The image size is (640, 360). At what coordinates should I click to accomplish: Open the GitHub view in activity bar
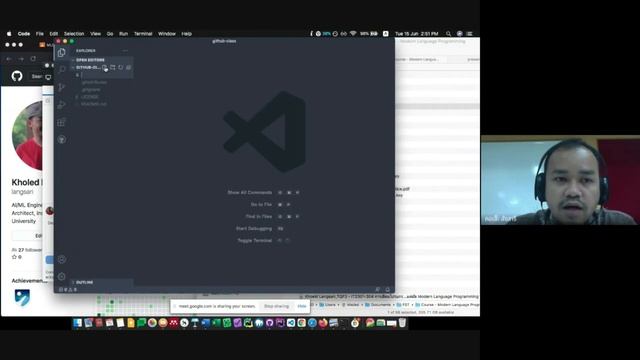point(62,140)
